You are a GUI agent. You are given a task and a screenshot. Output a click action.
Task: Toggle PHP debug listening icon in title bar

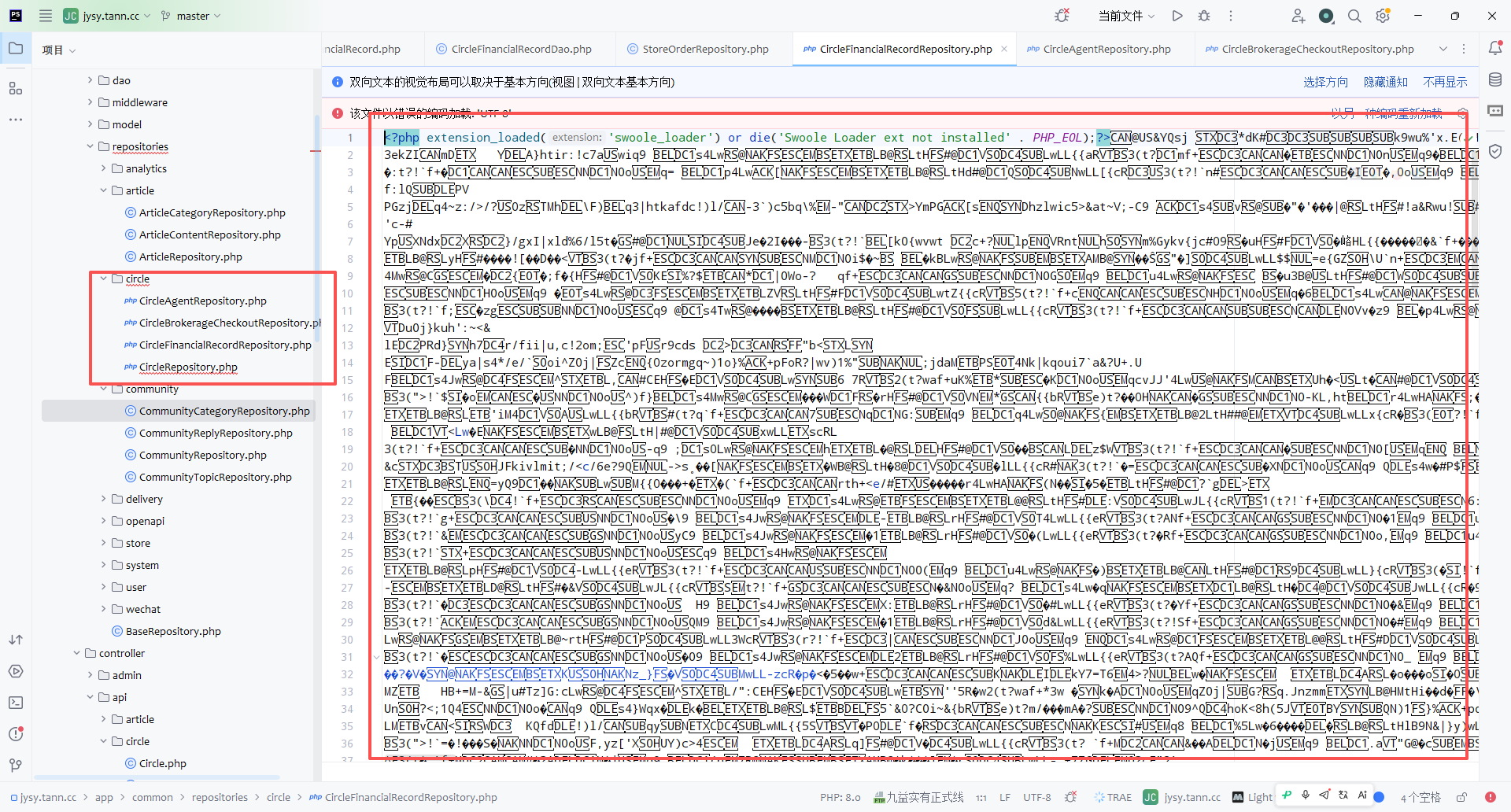tap(1062, 16)
